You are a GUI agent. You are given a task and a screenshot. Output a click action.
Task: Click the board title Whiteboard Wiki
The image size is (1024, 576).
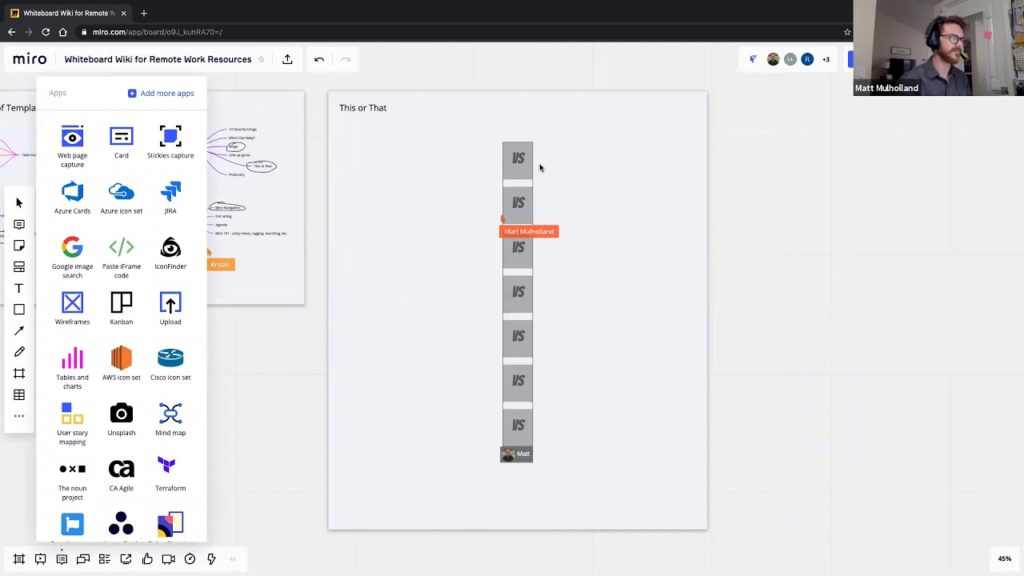click(157, 60)
